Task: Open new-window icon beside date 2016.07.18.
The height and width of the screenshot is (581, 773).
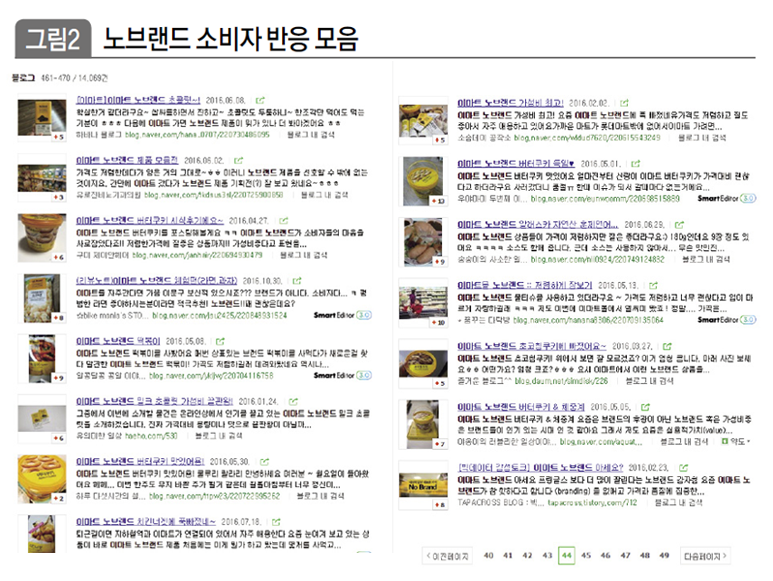Action: click(x=276, y=522)
